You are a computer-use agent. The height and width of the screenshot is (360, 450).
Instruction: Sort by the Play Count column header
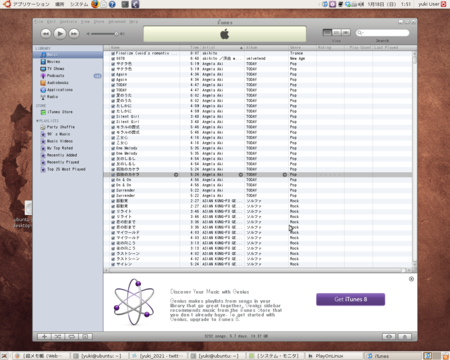click(x=358, y=48)
